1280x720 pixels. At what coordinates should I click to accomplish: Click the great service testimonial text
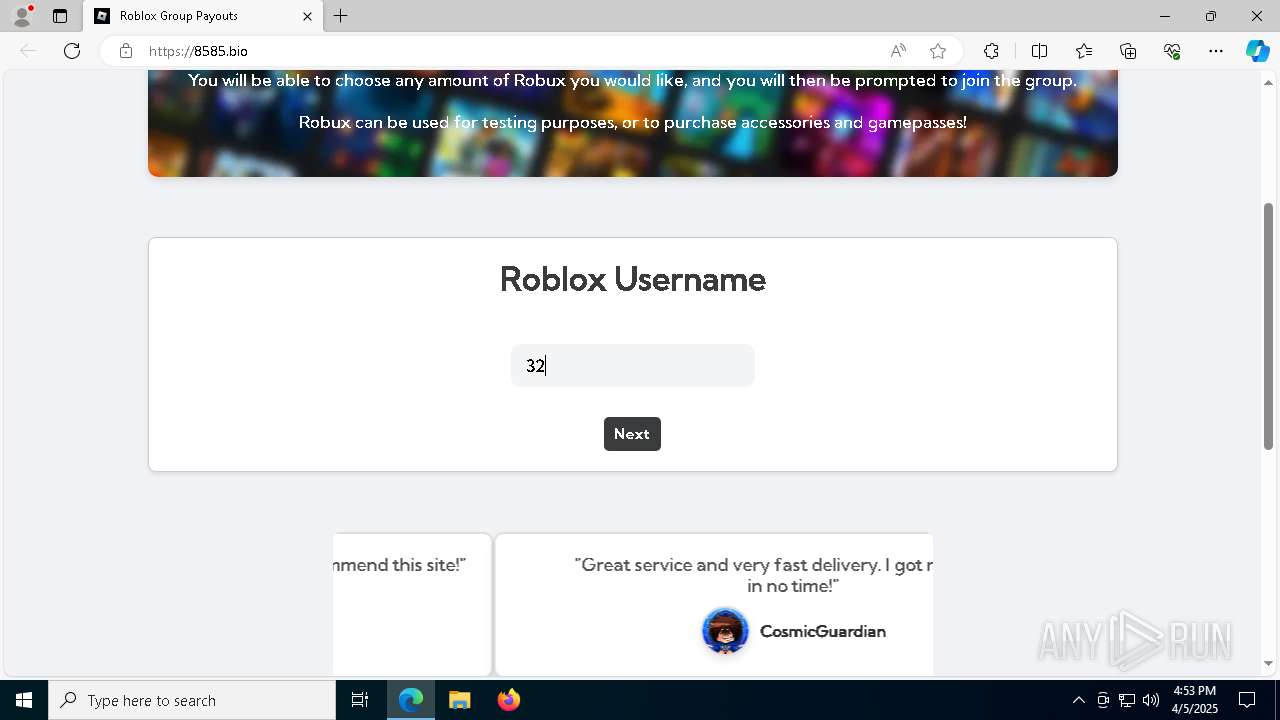[x=754, y=575]
